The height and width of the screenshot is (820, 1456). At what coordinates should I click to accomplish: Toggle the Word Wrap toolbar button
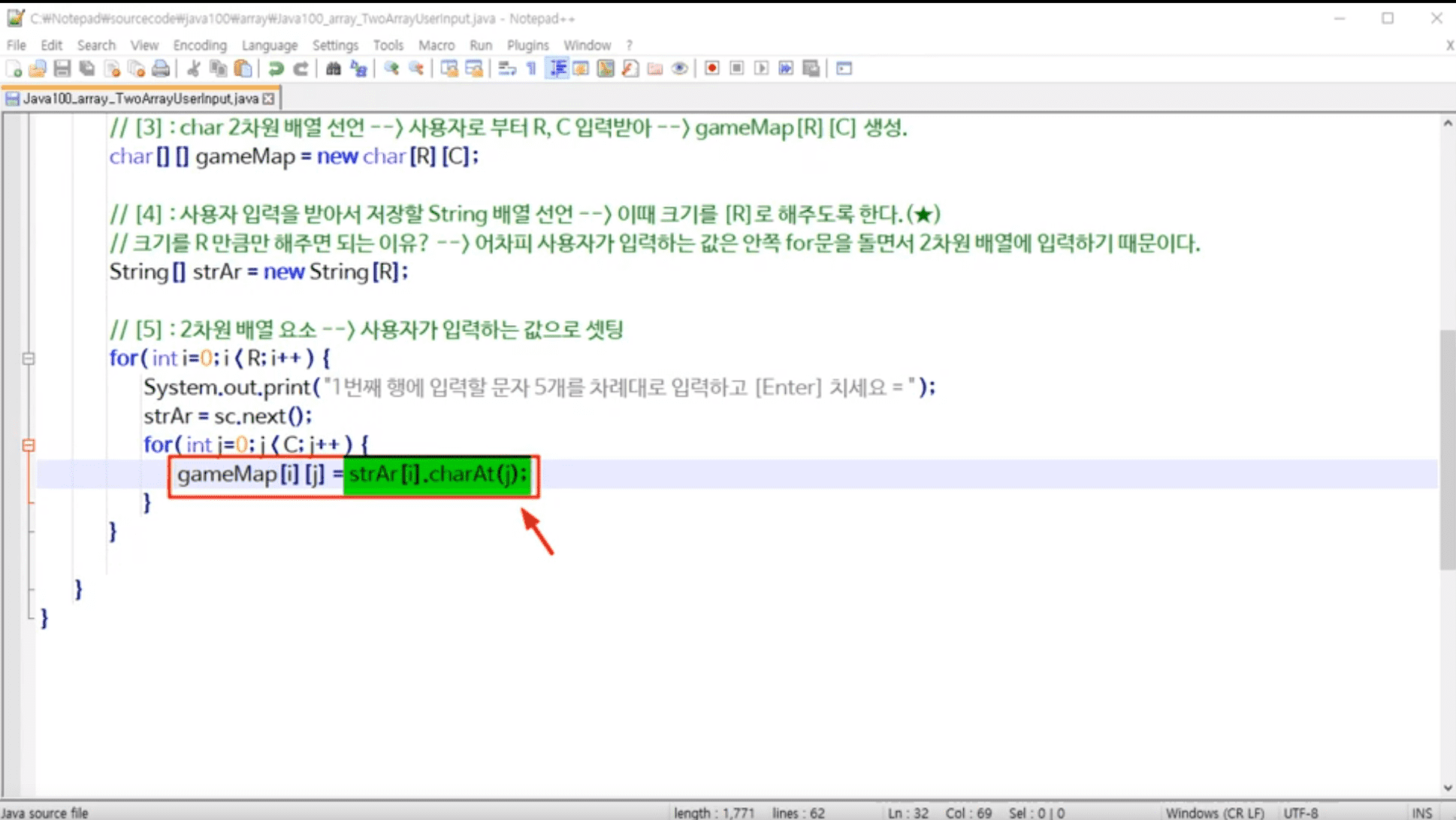(507, 68)
